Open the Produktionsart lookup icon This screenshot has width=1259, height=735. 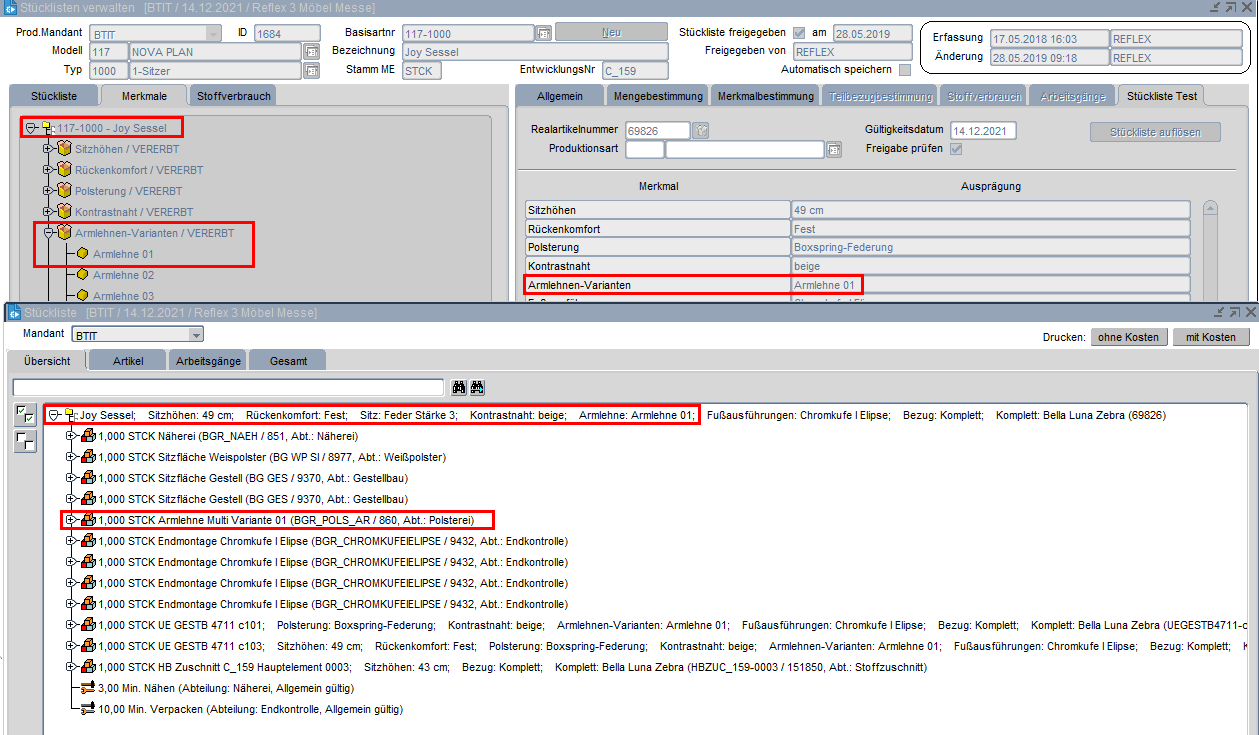click(834, 150)
